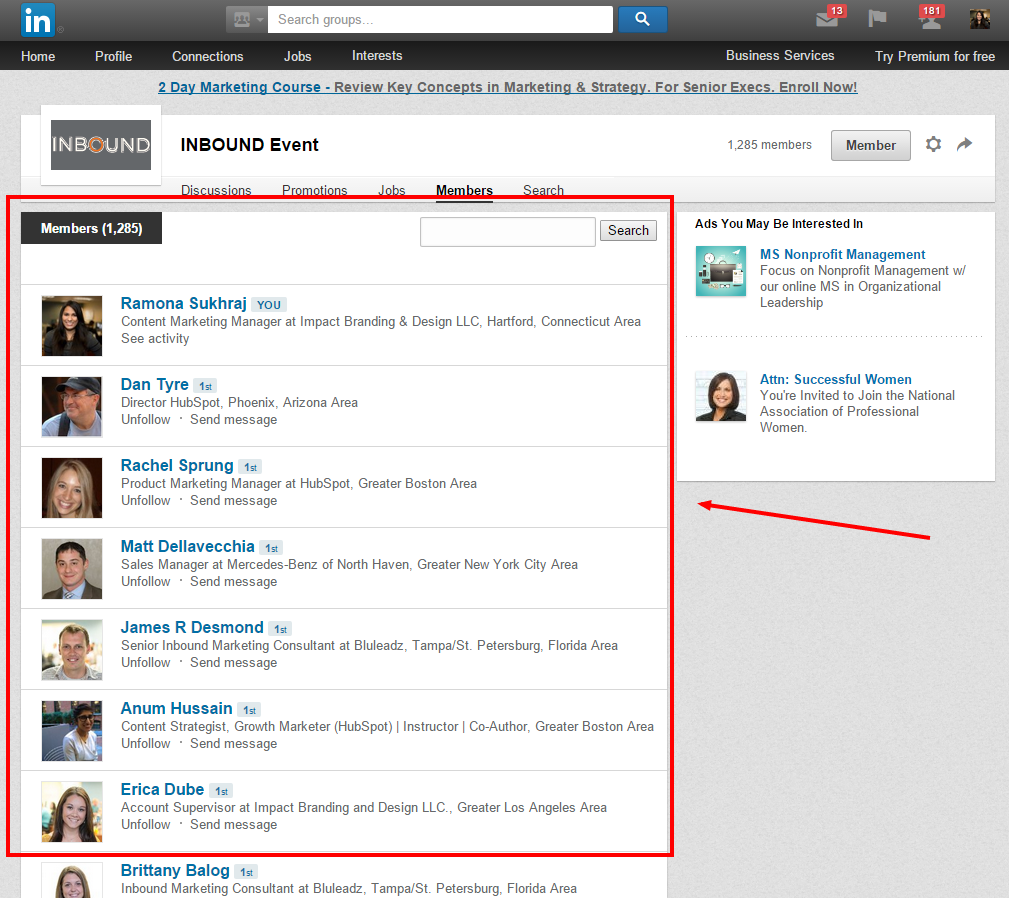Open the notifications flag icon

877,19
